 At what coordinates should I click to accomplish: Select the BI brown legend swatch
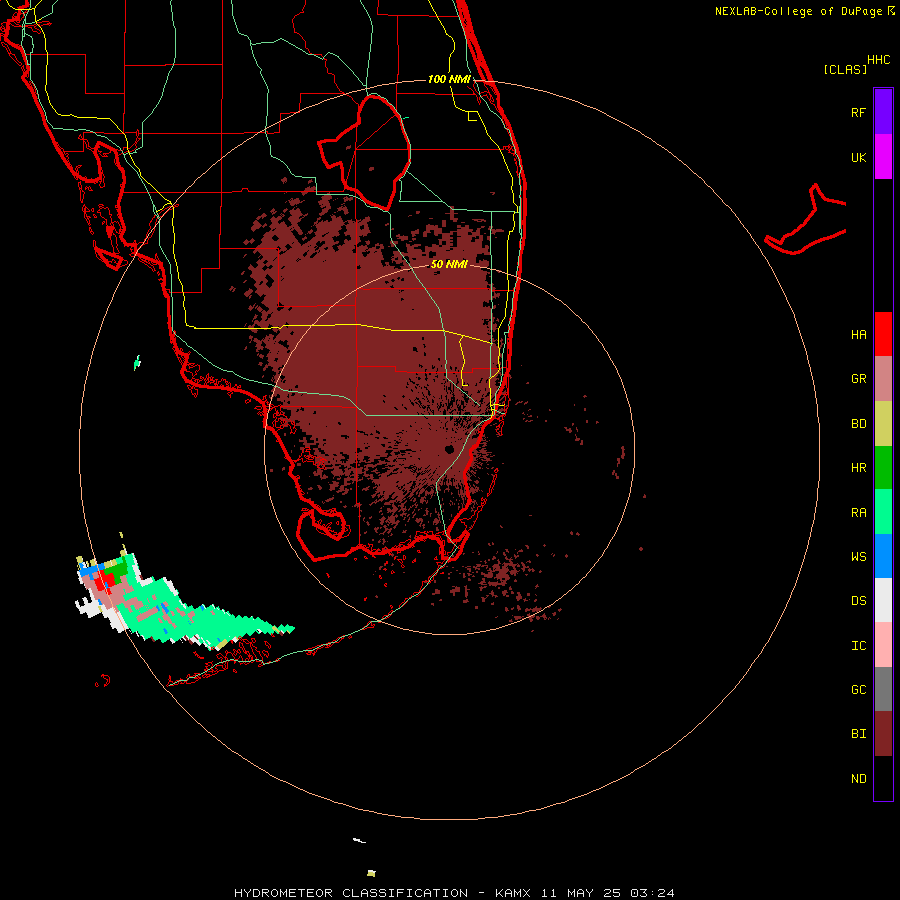point(883,734)
